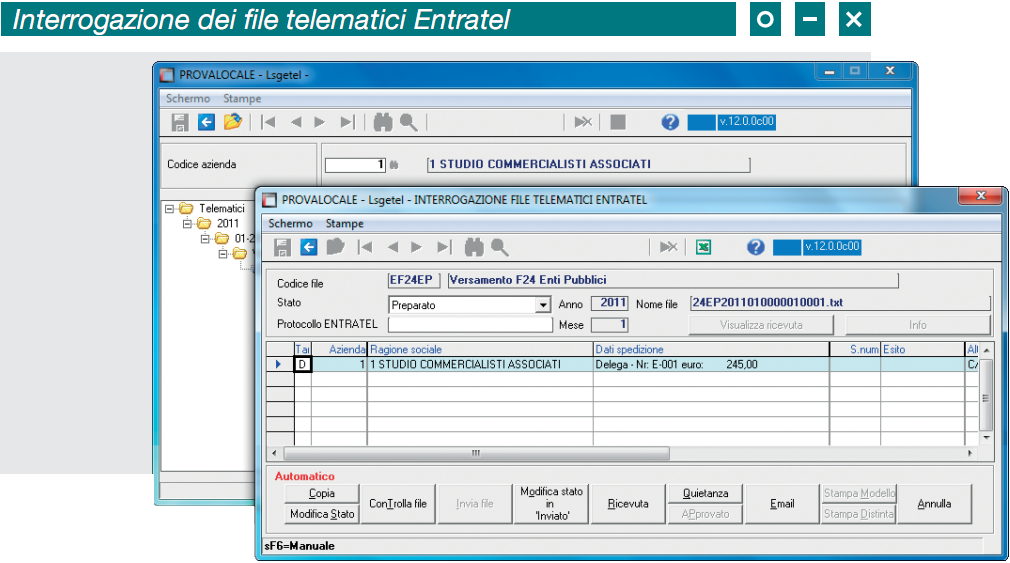This screenshot has width=1010, height=563.
Task: Collapse the 01-2 folder tree node
Action: pos(205,238)
